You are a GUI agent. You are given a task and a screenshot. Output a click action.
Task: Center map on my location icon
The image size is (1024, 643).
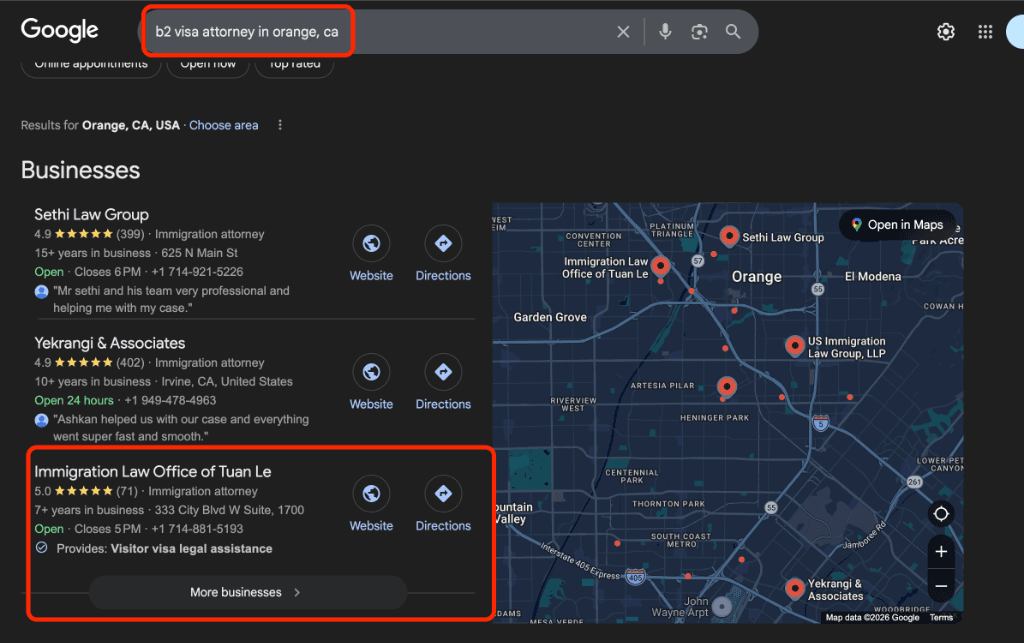point(941,514)
